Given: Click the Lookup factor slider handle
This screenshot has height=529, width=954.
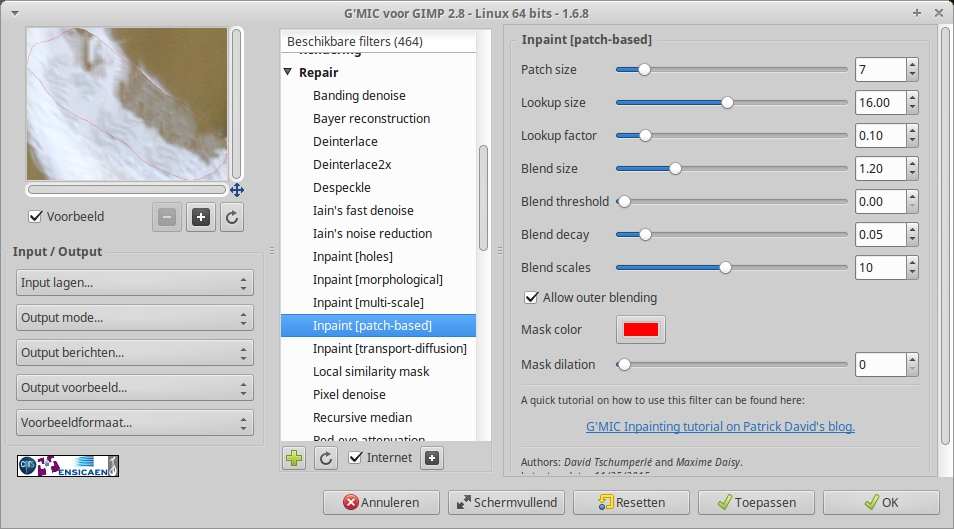Looking at the screenshot, I should tap(645, 135).
